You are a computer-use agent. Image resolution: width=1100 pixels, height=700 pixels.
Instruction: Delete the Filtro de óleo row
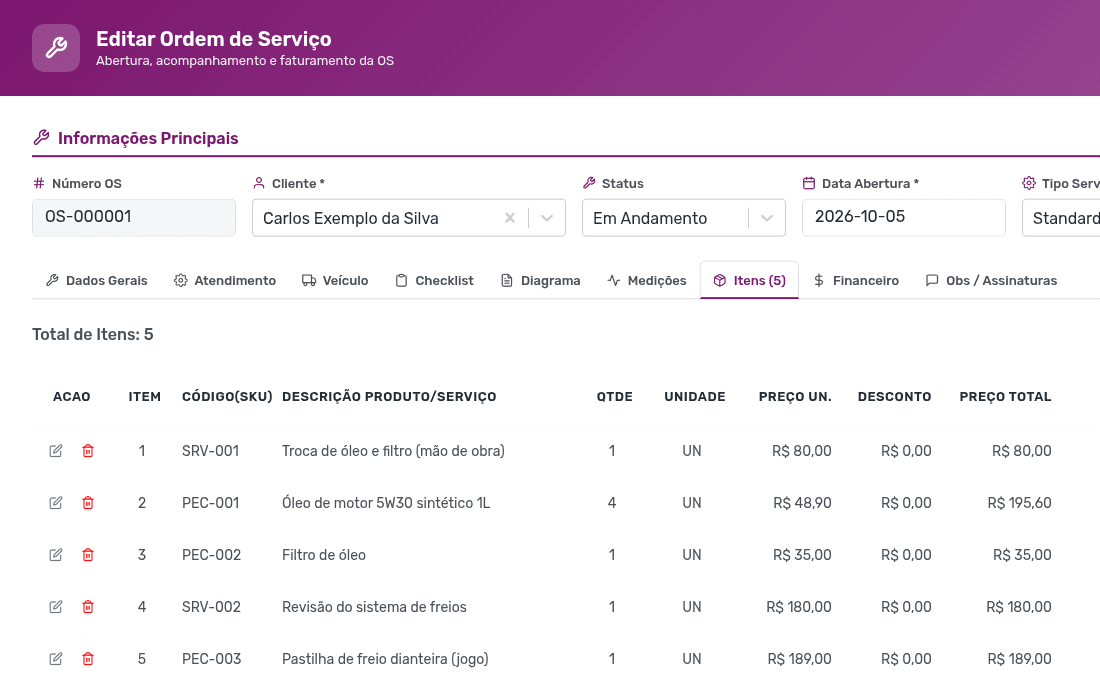coord(88,555)
